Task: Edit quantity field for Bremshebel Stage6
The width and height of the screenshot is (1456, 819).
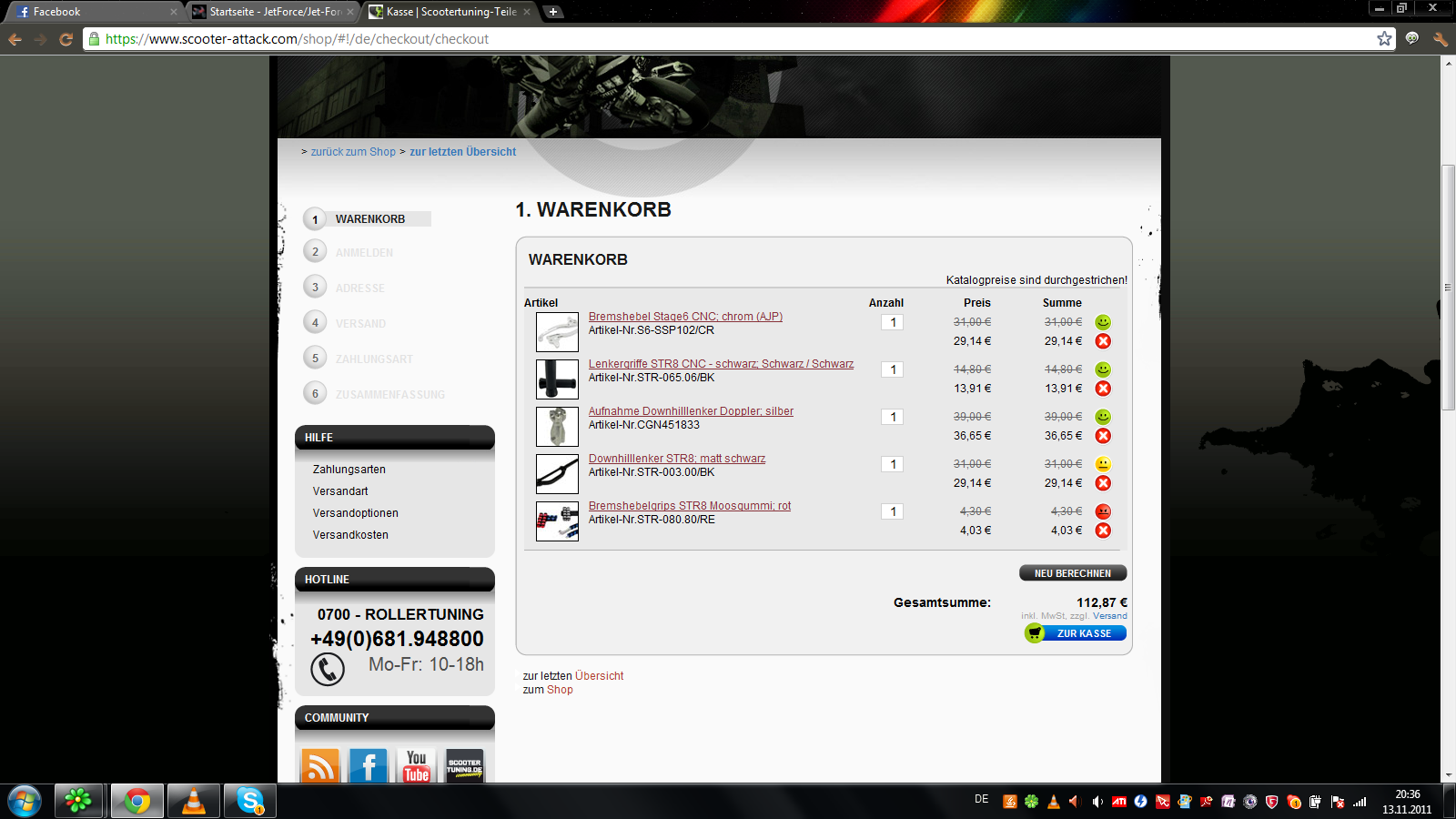Action: tap(892, 322)
